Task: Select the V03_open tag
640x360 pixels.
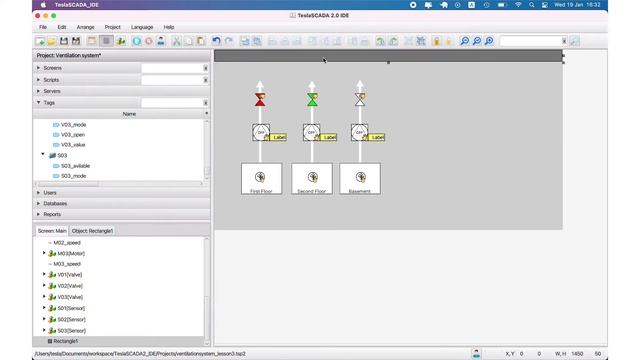Action: point(73,135)
